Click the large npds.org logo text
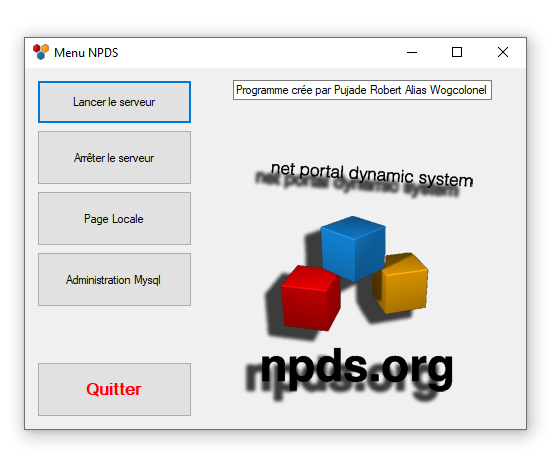The image size is (553, 460). click(x=357, y=369)
